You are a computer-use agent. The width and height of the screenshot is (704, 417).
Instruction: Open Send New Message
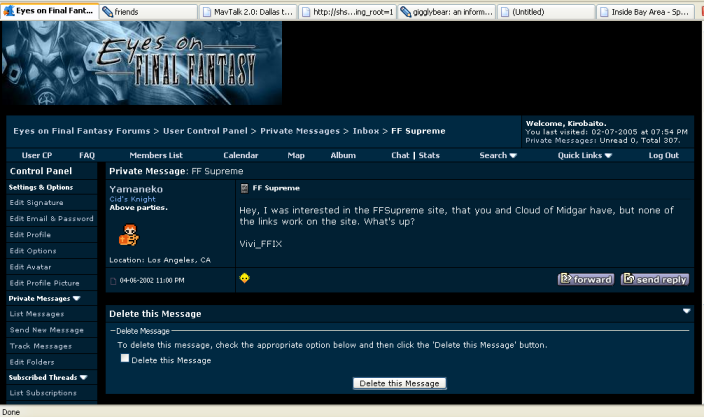point(47,330)
